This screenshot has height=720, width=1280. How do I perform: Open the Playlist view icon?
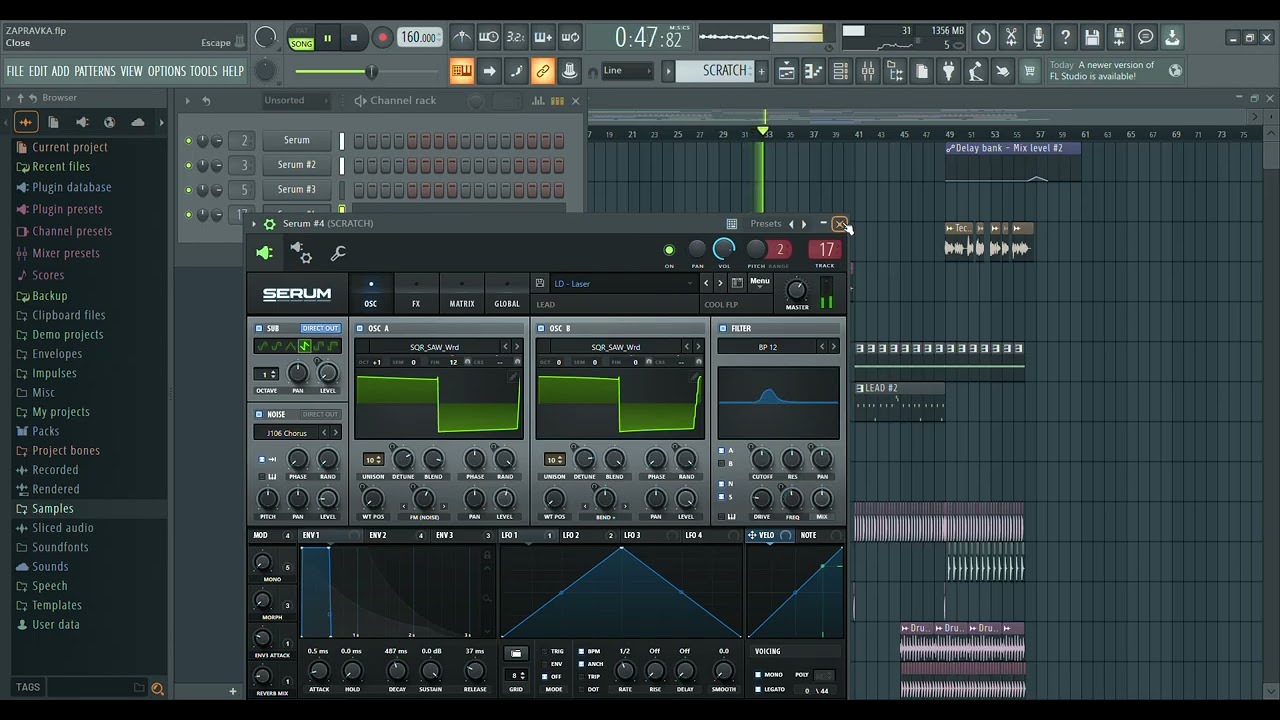coord(786,71)
